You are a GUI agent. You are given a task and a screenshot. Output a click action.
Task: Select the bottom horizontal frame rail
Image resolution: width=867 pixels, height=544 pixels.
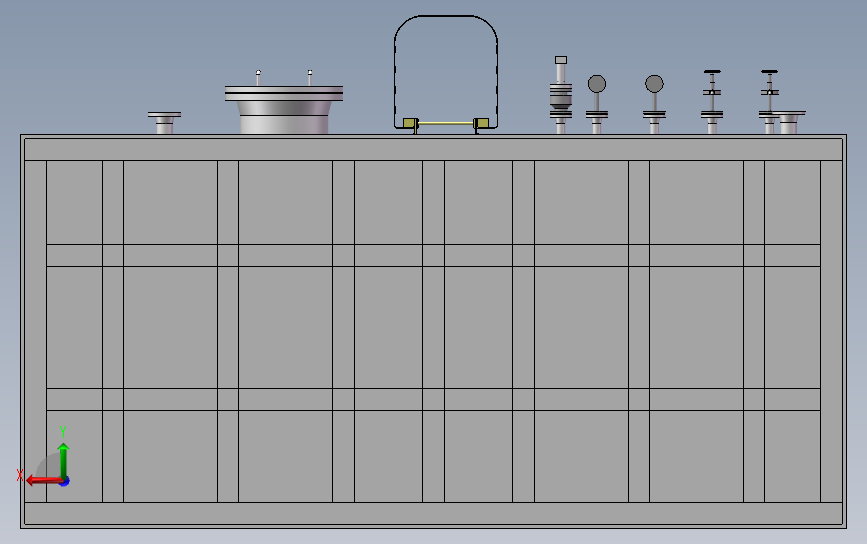[434, 514]
